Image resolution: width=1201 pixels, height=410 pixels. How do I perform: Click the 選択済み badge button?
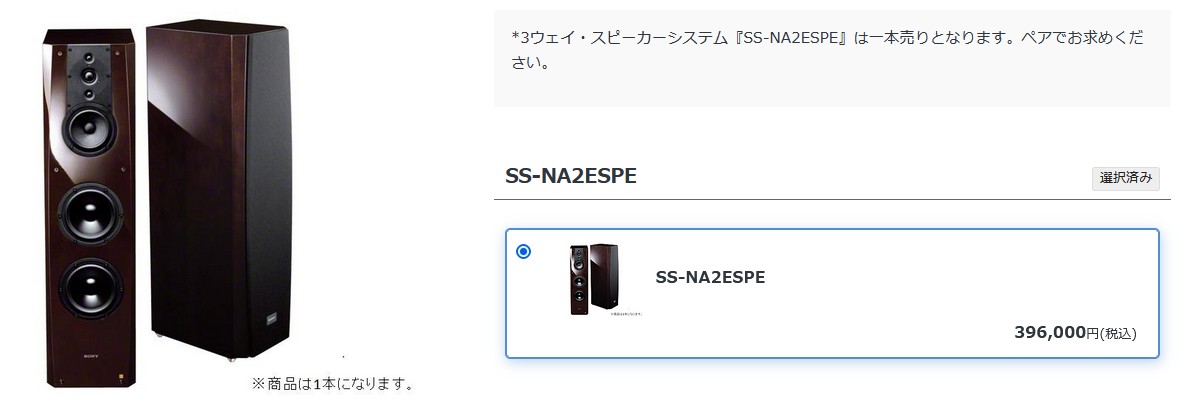click(x=1127, y=178)
